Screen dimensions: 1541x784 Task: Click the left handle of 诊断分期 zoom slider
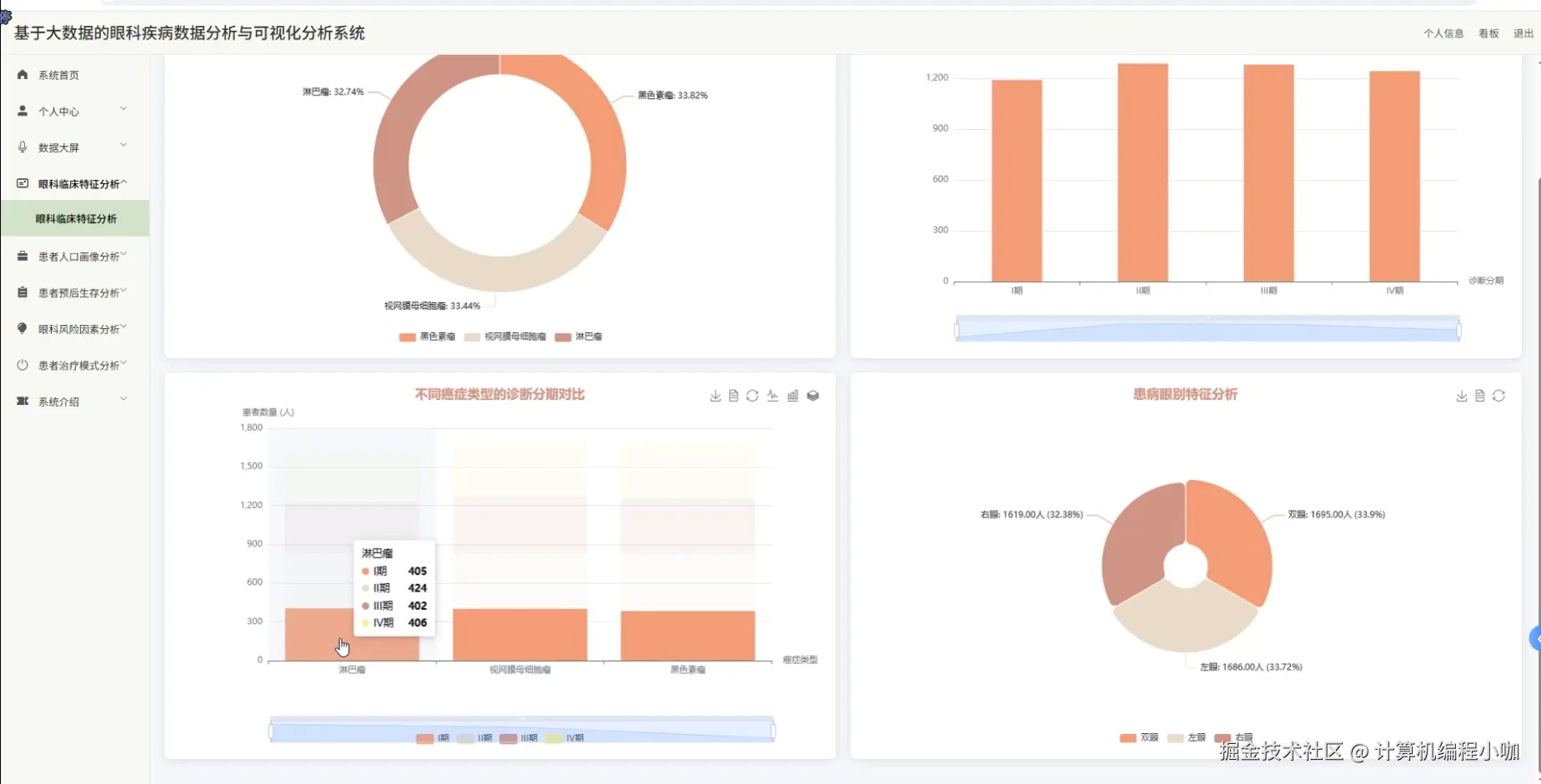point(957,330)
